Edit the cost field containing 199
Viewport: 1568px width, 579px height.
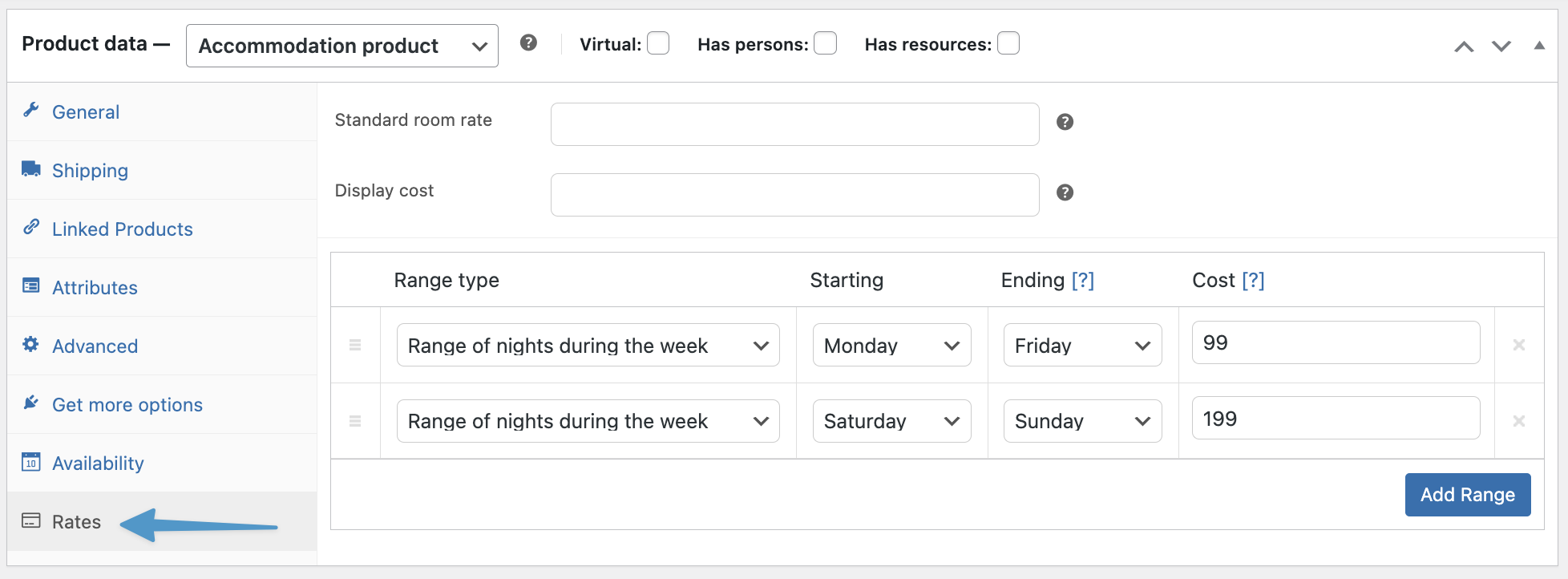pos(1335,418)
